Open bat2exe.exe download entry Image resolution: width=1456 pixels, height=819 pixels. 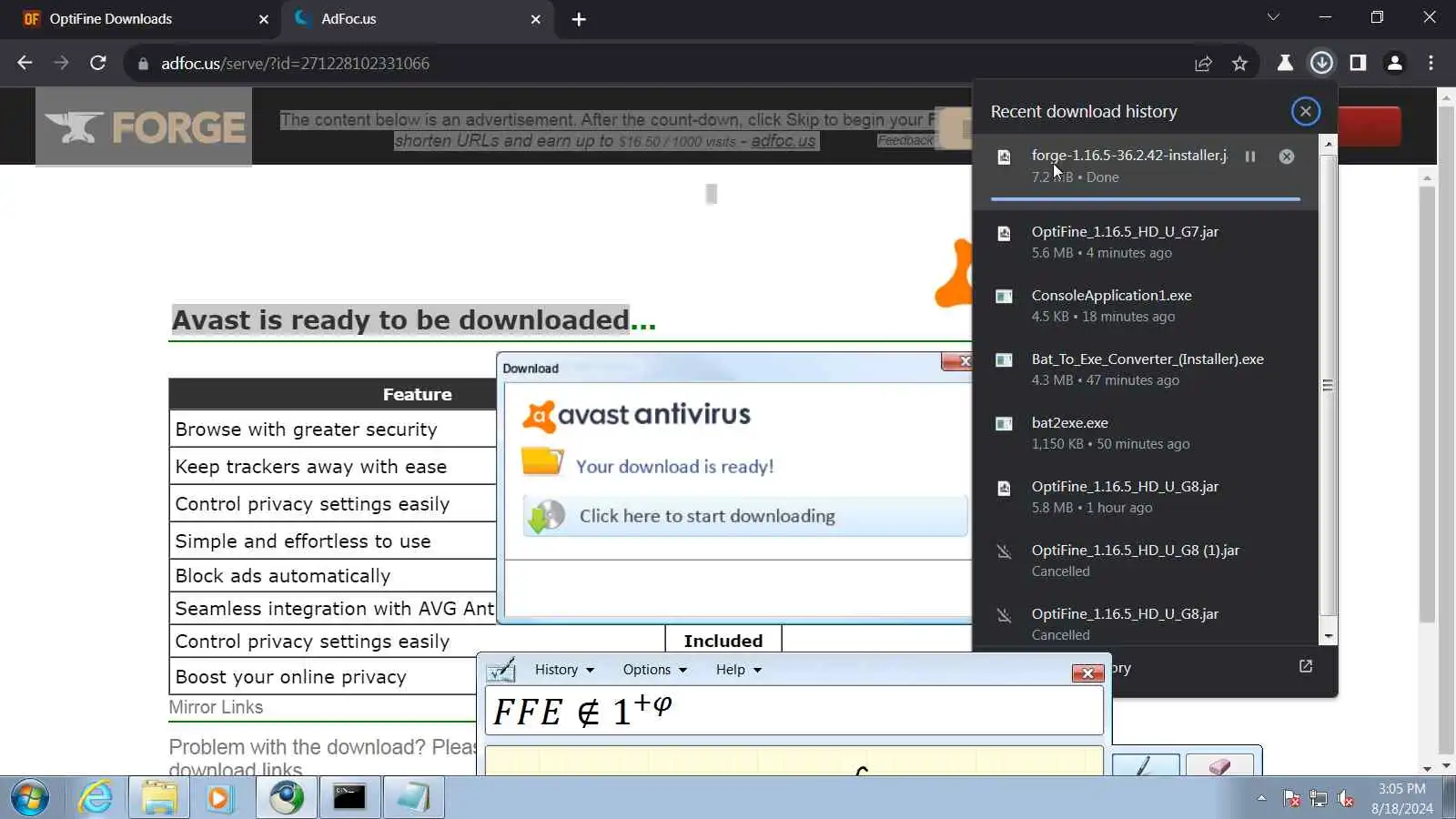(x=1145, y=433)
